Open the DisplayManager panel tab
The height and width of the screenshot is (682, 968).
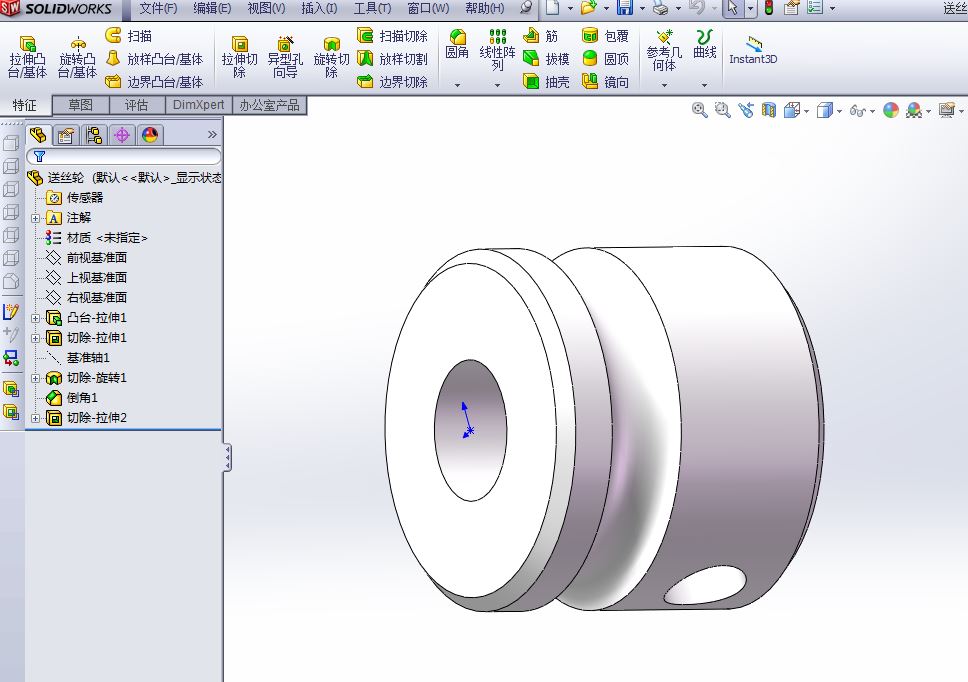[x=150, y=135]
